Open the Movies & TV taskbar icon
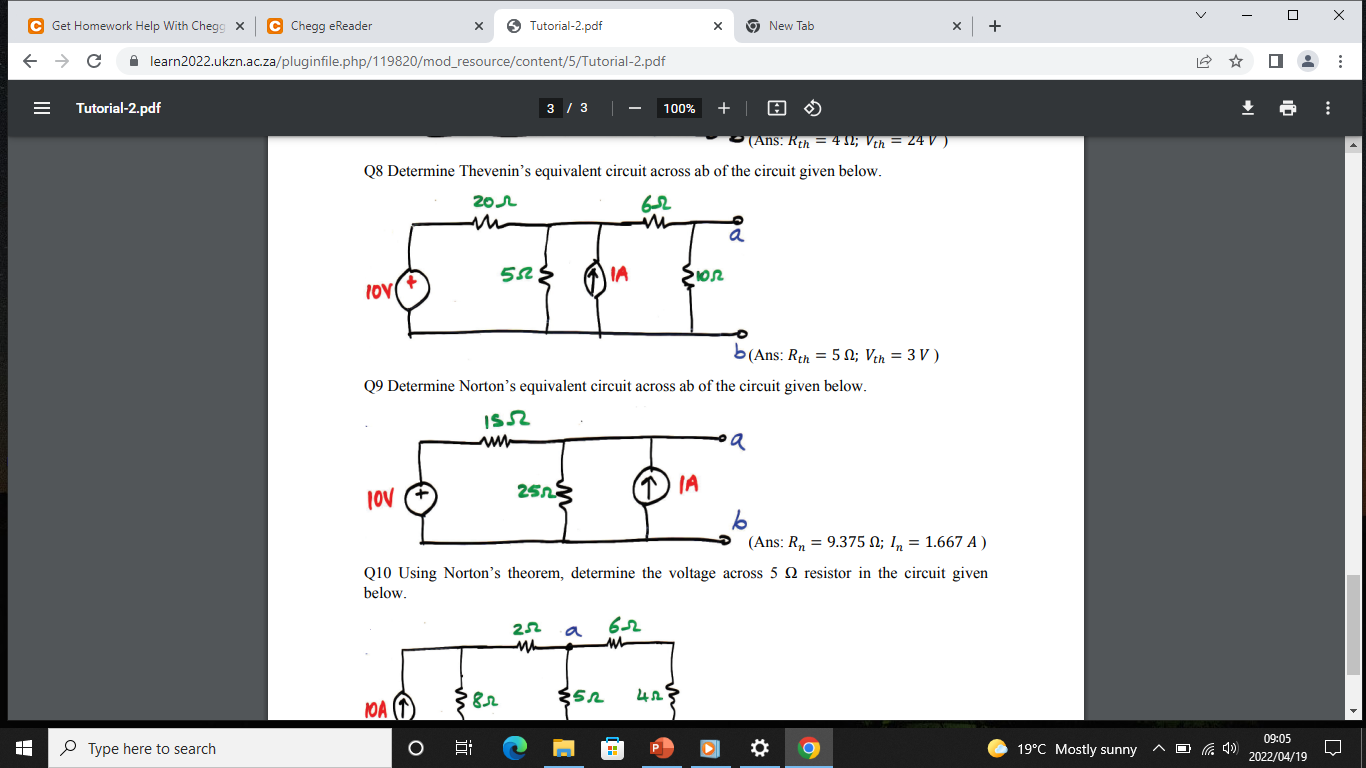Viewport: 1366px width, 768px height. [710, 748]
